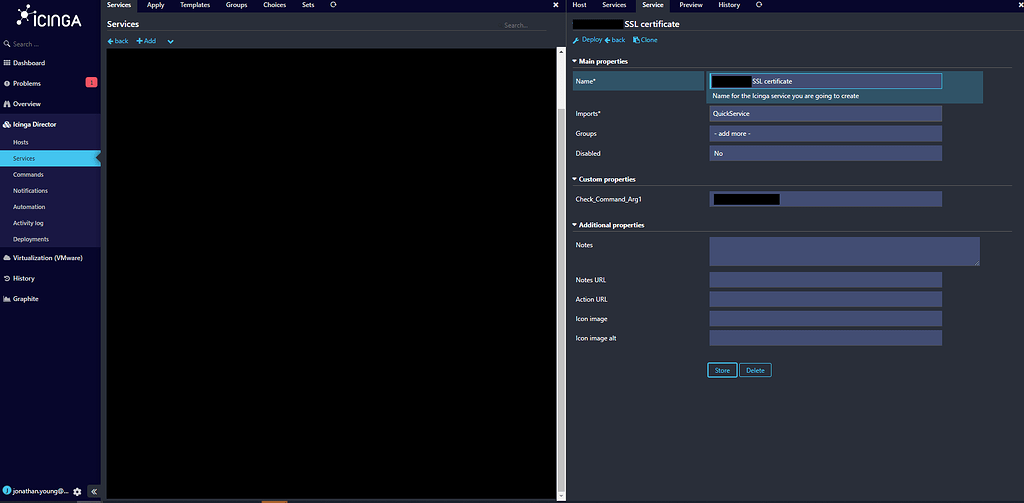Open Automation under Icinga Director
The width and height of the screenshot is (1024, 503).
[29, 206]
